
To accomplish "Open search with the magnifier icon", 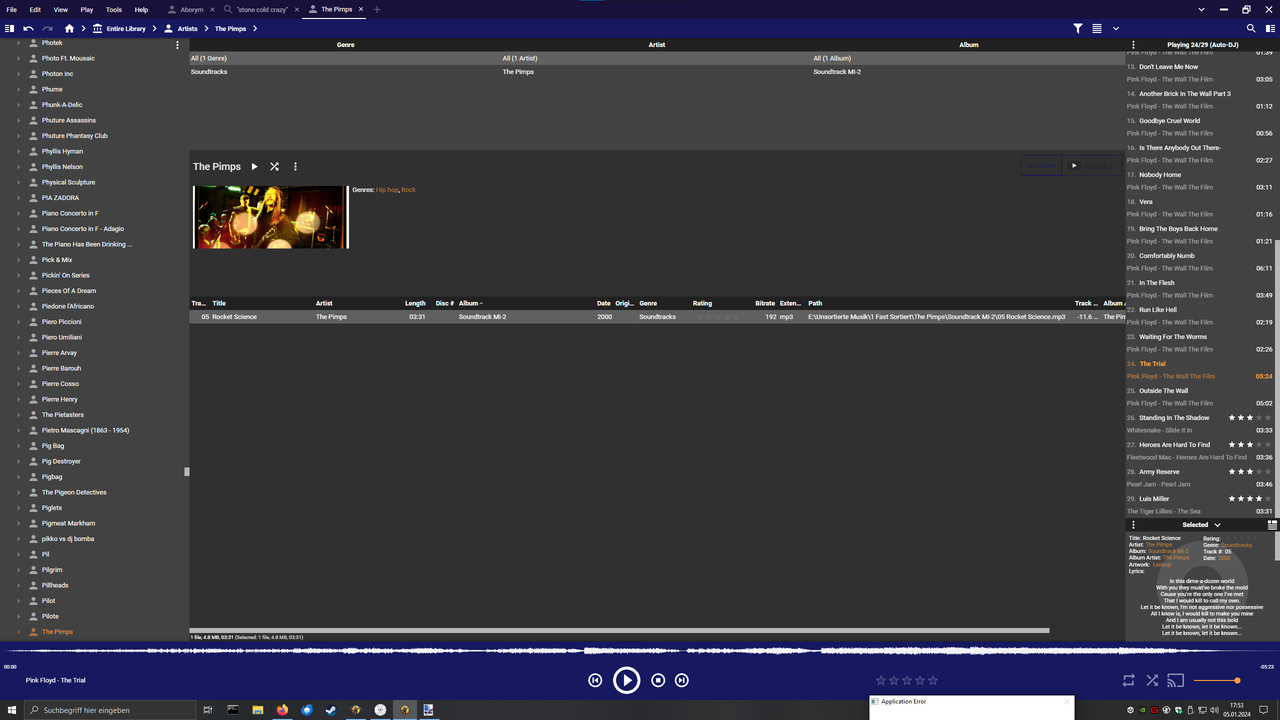I will [x=1251, y=29].
